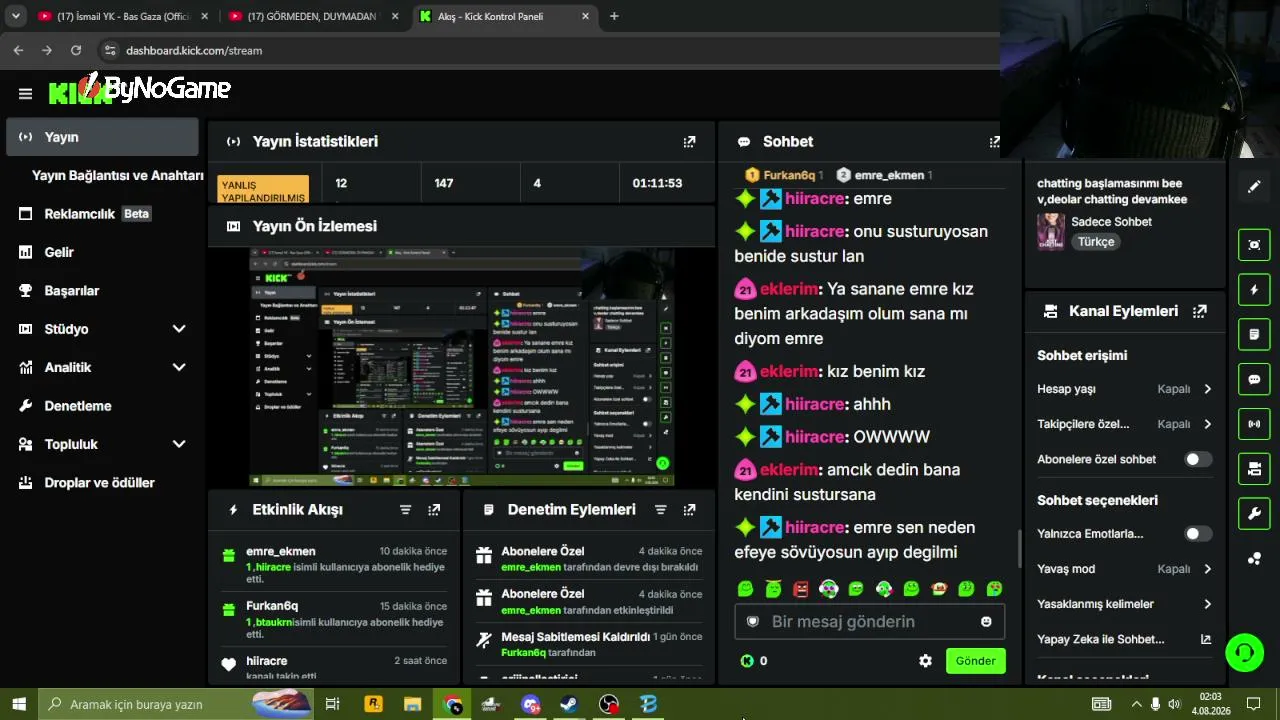
Task: Click the pencil edit stream info icon
Action: 1254,187
